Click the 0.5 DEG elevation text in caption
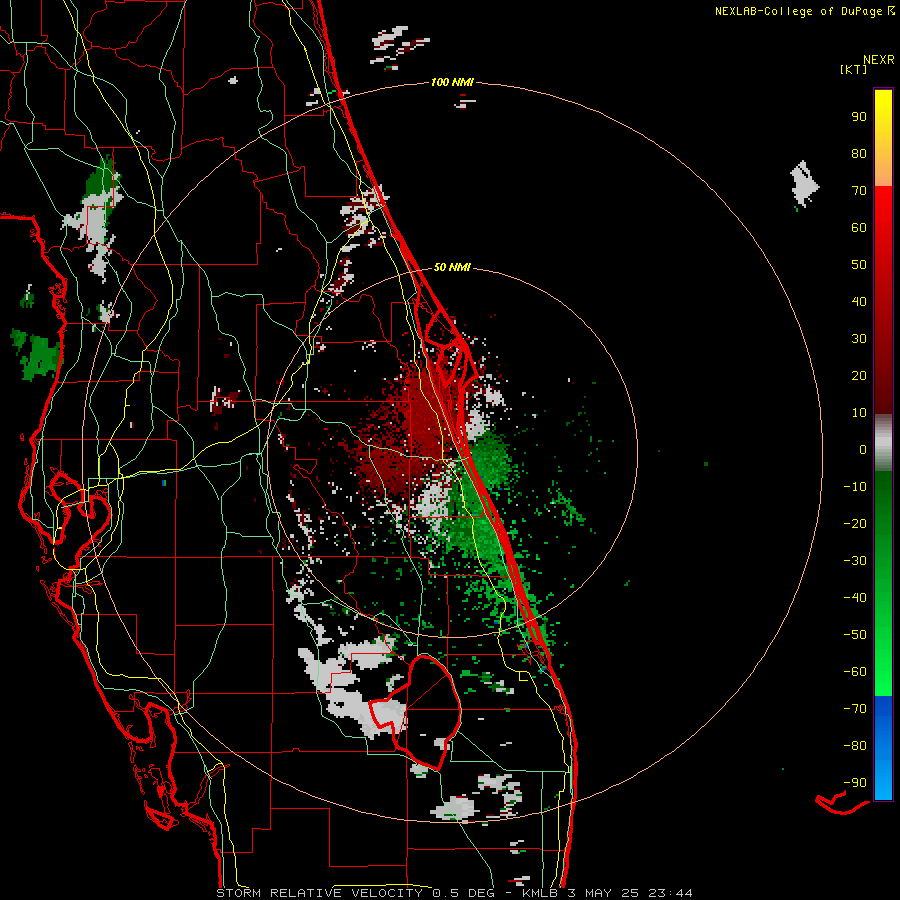This screenshot has width=900, height=900. coord(463,893)
